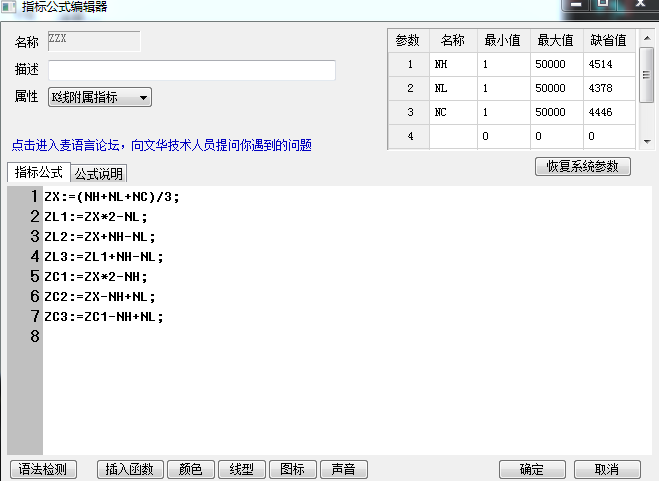
Task: Click the 颜色 color button
Action: (x=190, y=469)
